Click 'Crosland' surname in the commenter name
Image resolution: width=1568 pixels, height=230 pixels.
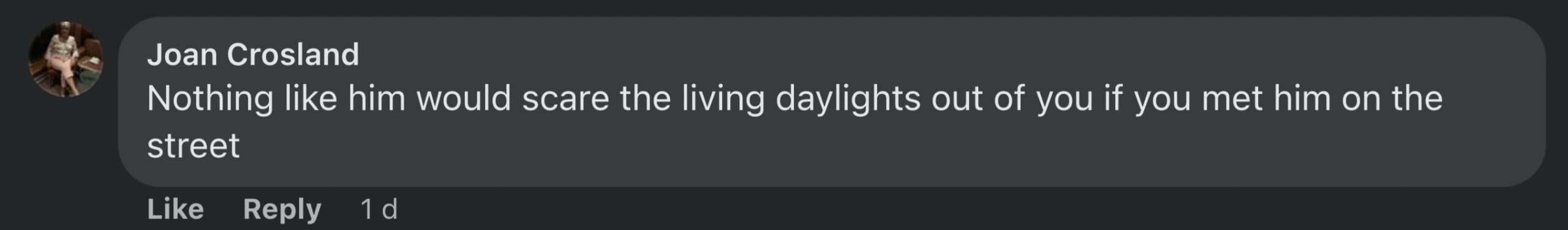coord(293,54)
